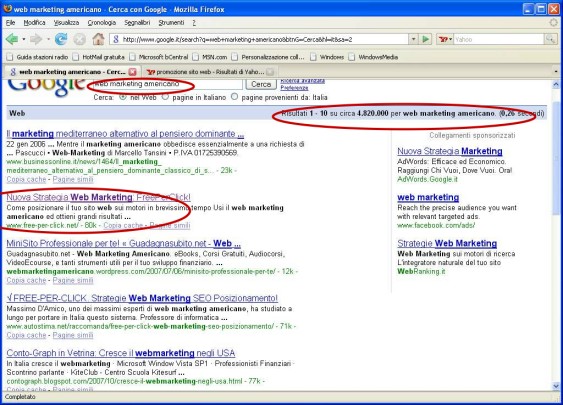Screen dimensions: 563x405
Task: Select 'pagine provenienti da: Italia' radio button
Action: 234,97
